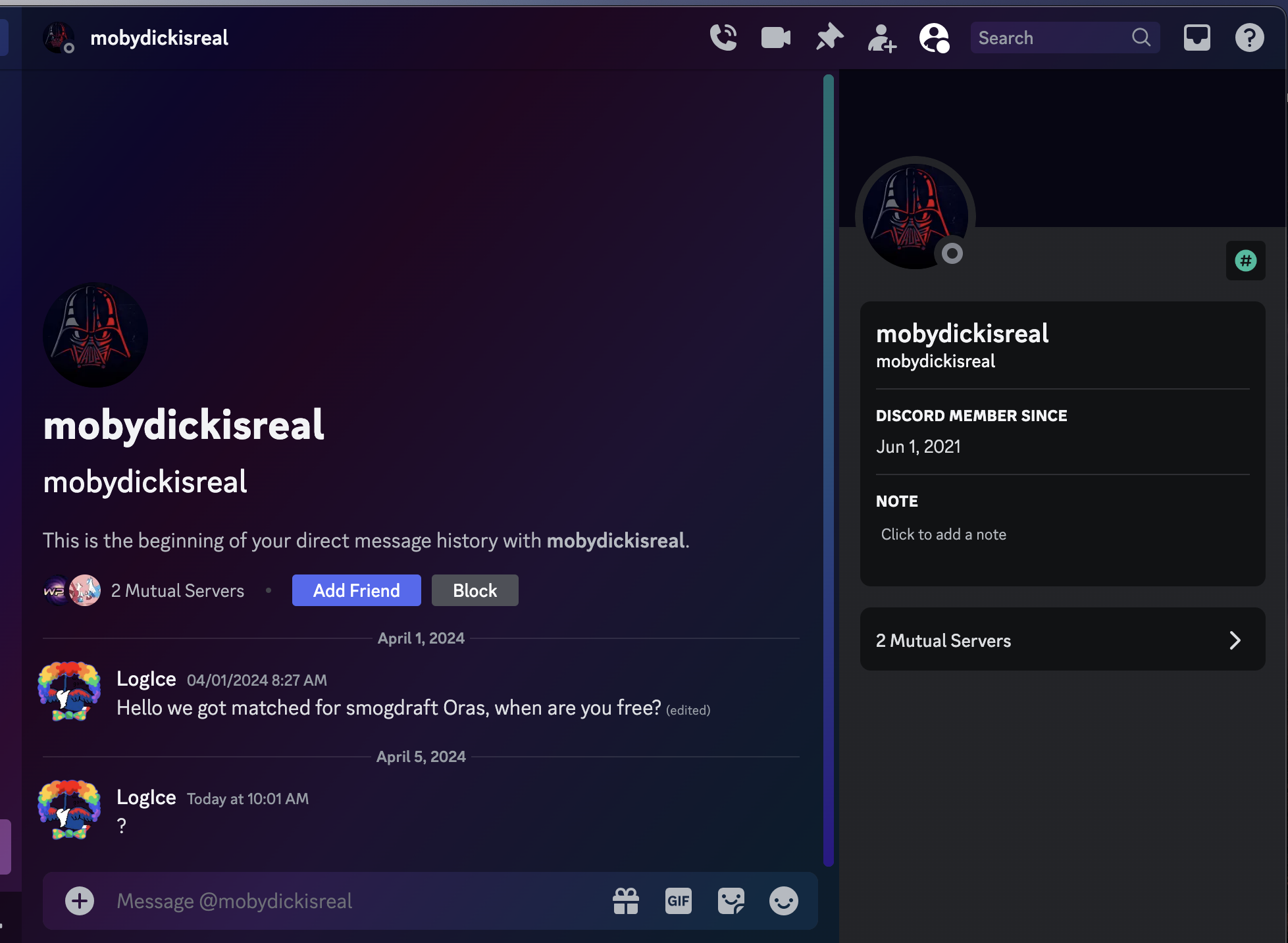1288x943 pixels.
Task: Open the GIF picker
Action: pyautogui.click(x=678, y=901)
